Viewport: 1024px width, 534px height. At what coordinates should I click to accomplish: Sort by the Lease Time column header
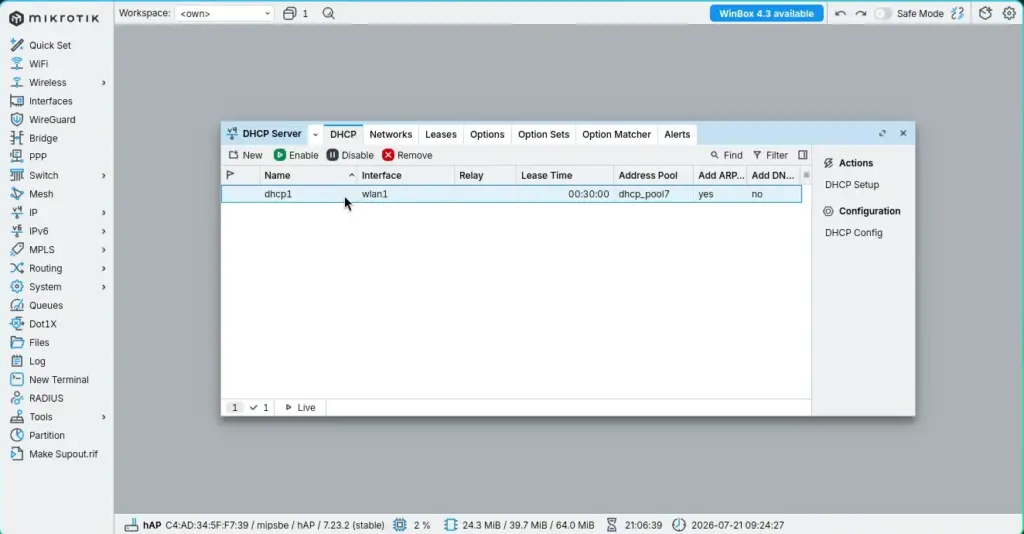coord(565,175)
